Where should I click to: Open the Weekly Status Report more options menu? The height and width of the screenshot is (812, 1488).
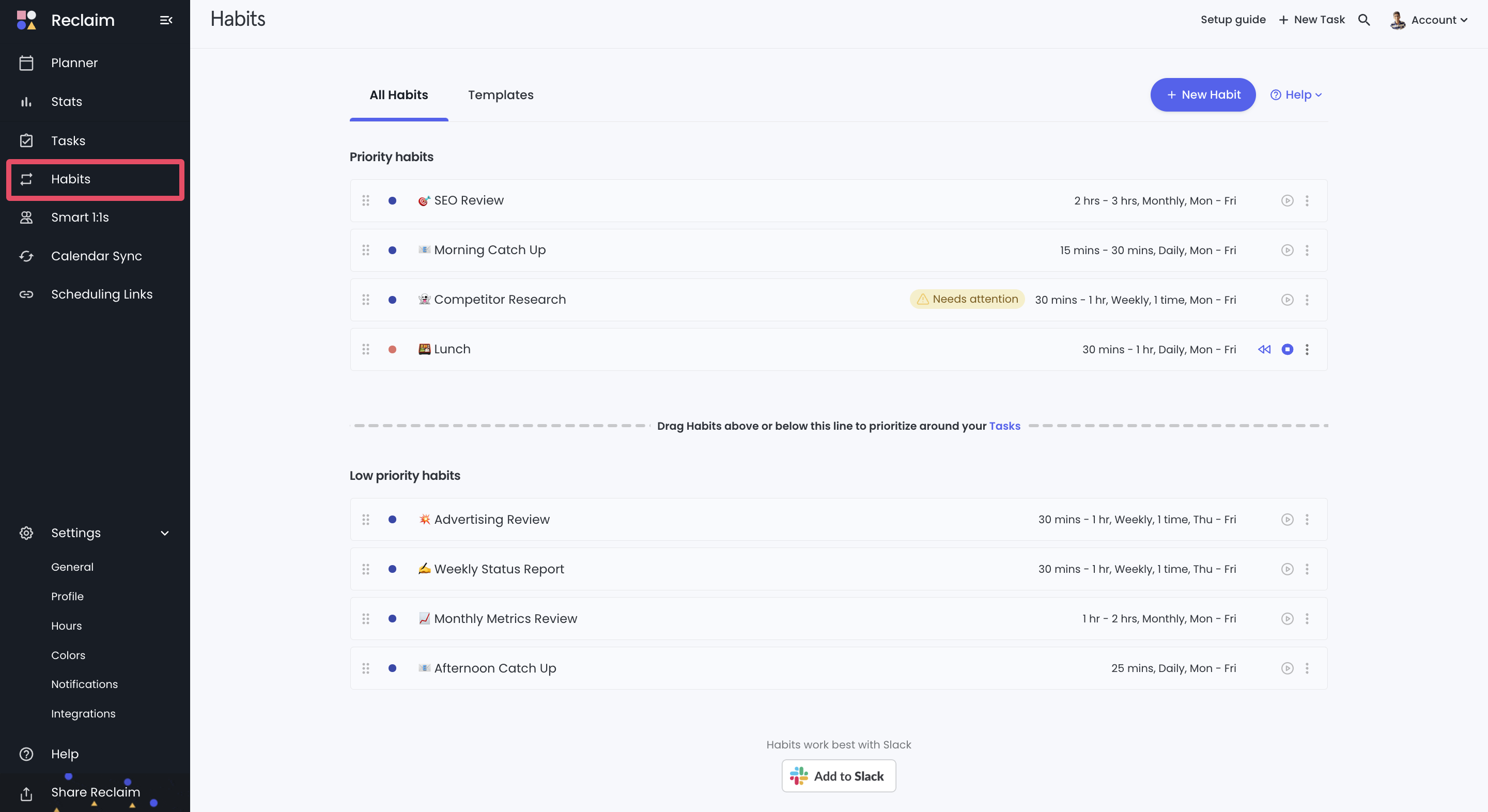[1307, 569]
